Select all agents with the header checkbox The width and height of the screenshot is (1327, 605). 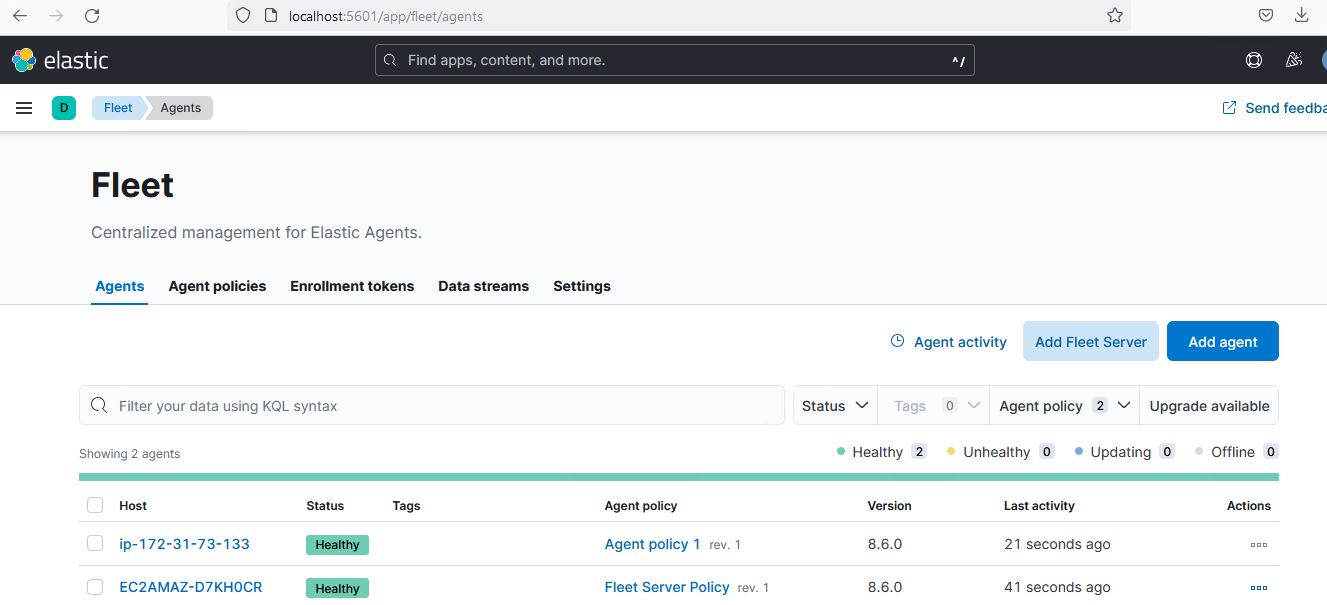[95, 505]
